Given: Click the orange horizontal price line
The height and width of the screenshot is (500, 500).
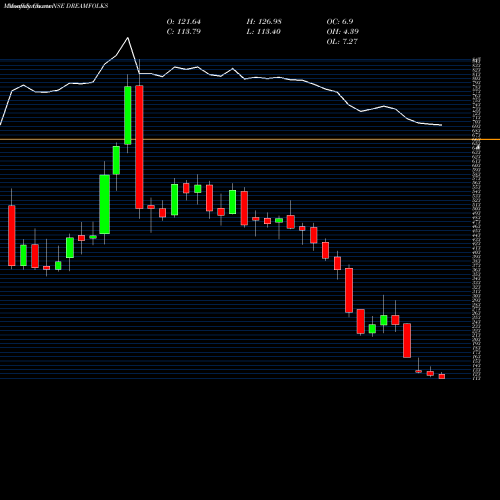Looking at the screenshot, I should [250, 139].
